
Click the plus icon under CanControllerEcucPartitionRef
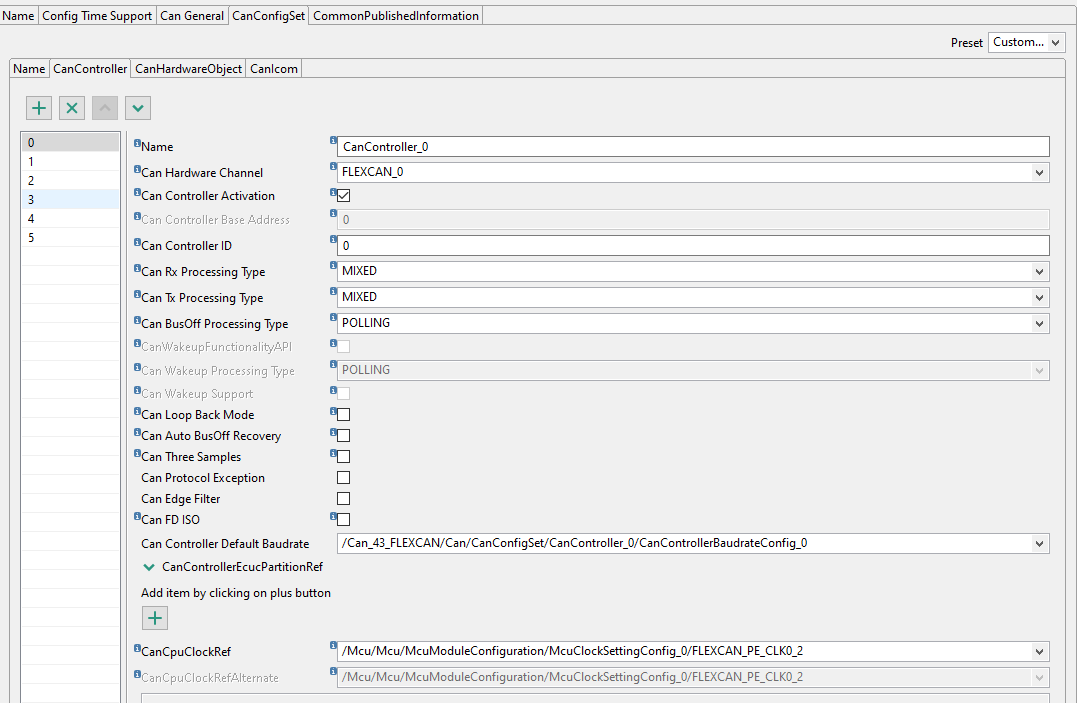click(155, 618)
